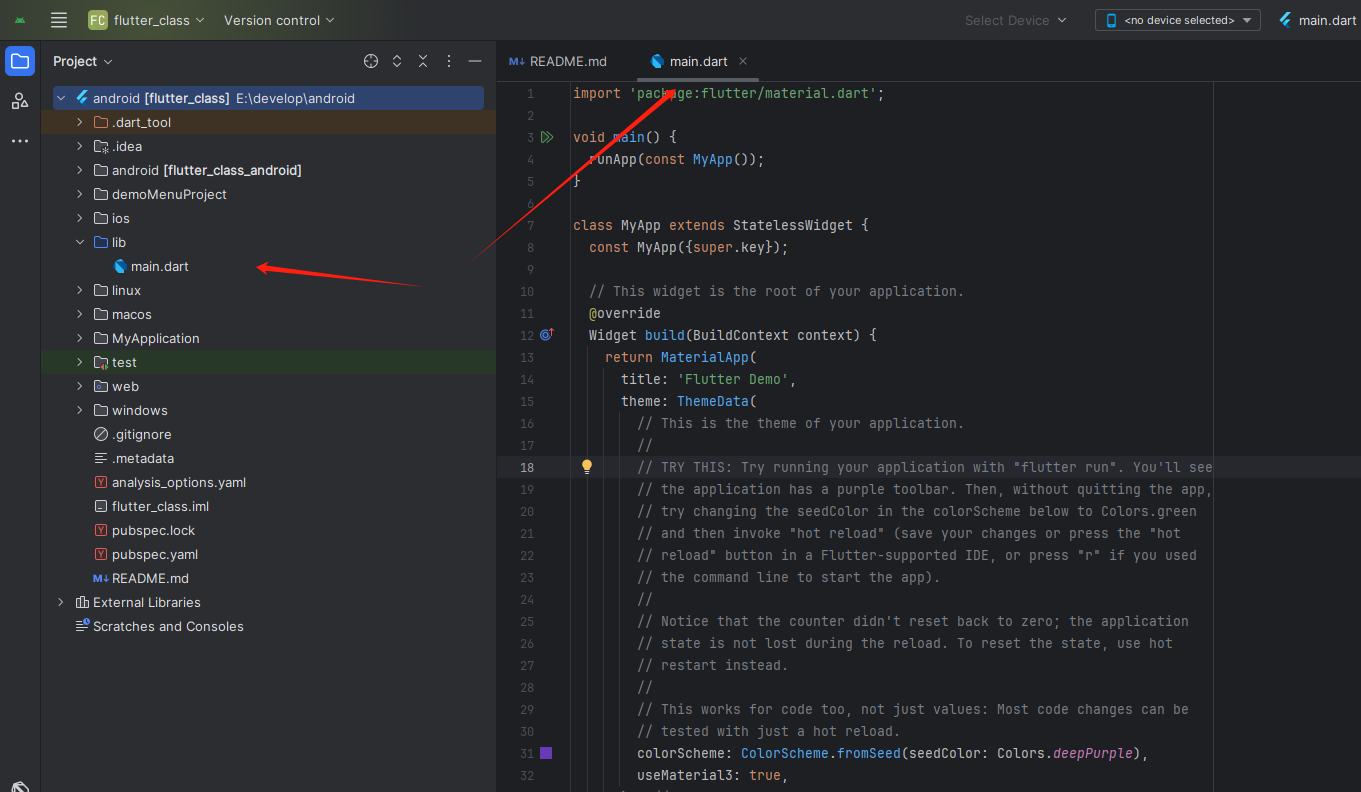The width and height of the screenshot is (1361, 792).
Task: Open the no device selected combo box
Action: pos(1178,20)
